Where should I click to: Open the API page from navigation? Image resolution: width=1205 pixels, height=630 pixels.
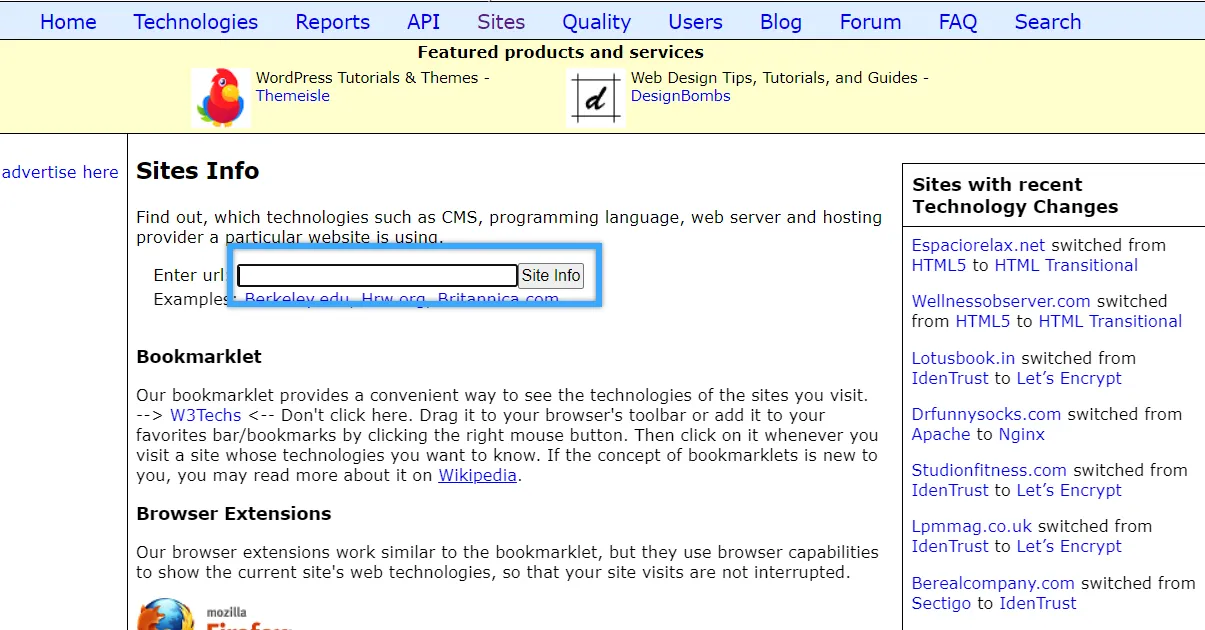pos(423,22)
